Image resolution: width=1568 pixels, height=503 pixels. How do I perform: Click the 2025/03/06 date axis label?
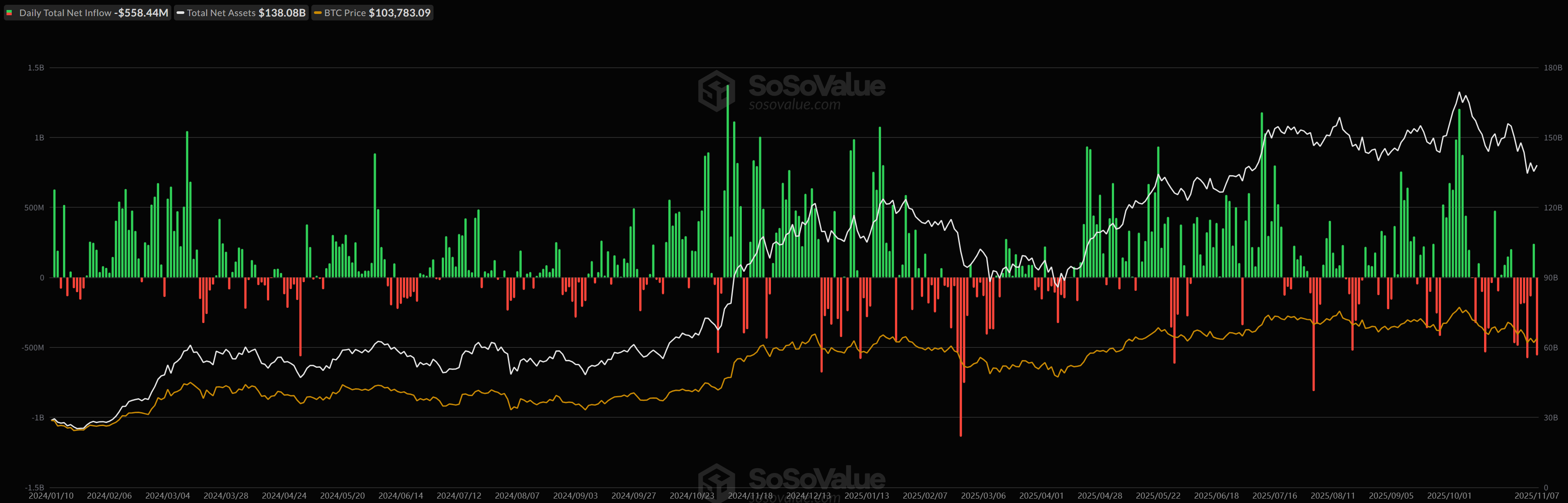click(983, 496)
